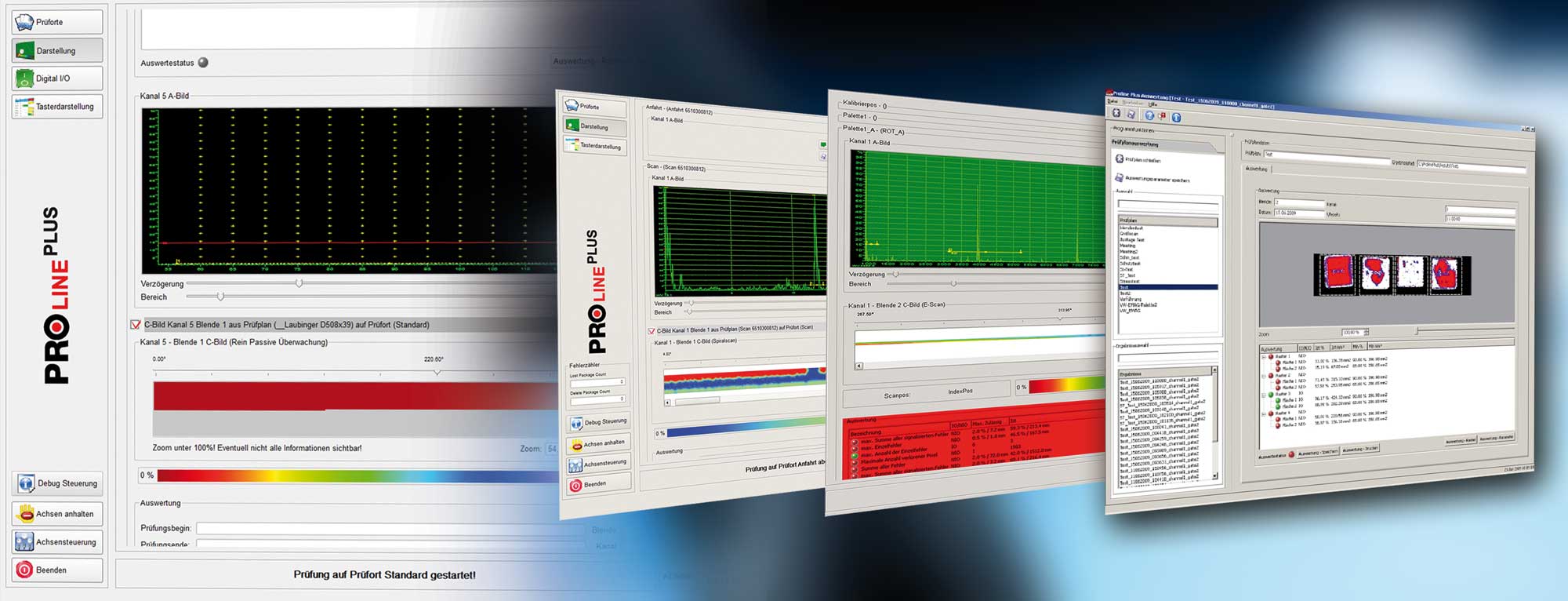Click Auswertungsparameter speichern in Auswertung window
This screenshot has width=1568, height=601.
click(x=1152, y=178)
